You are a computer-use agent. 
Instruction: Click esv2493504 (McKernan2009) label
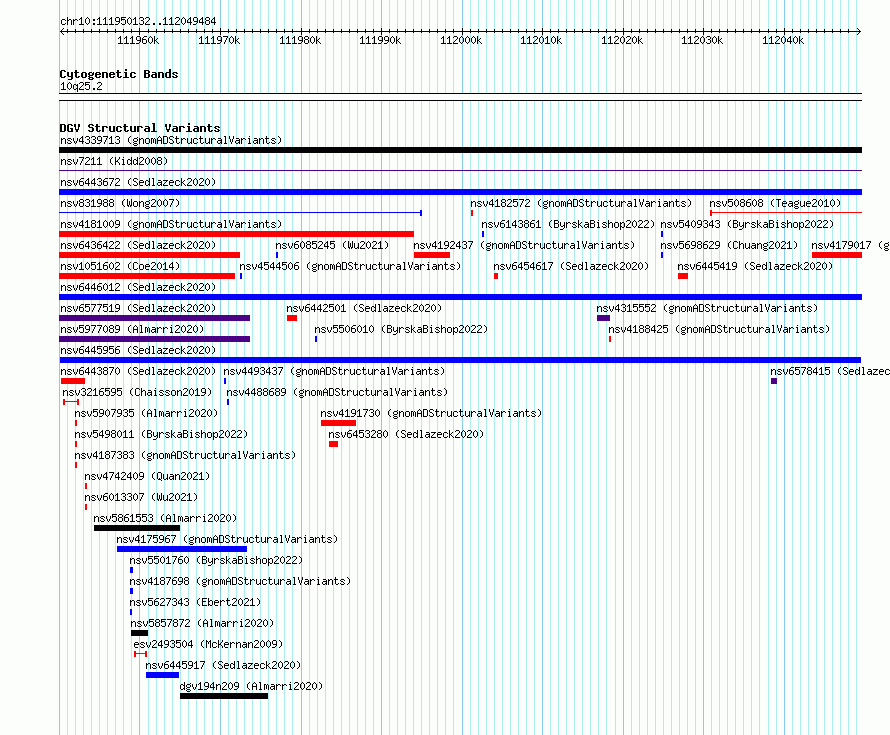pos(208,644)
